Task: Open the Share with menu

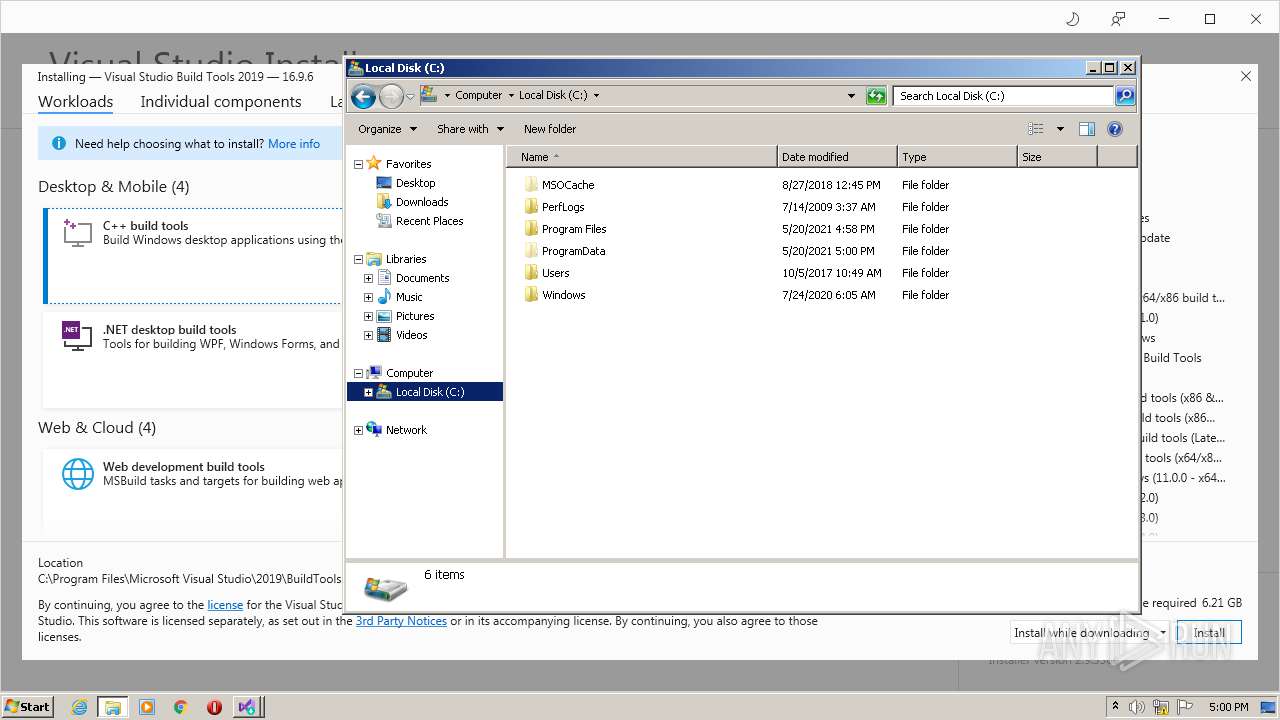Action: pyautogui.click(x=469, y=129)
